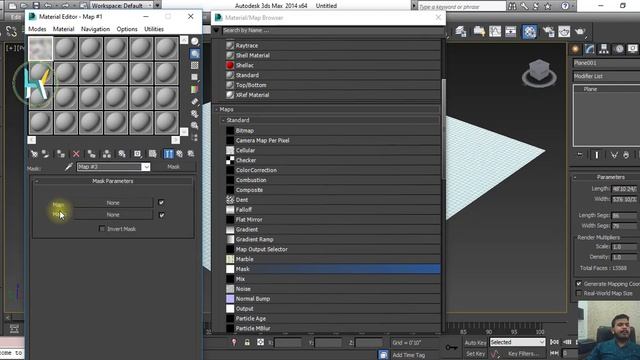This screenshot has height=360, width=640.
Task: Toggle the Map enable checkbox
Action: (161, 202)
